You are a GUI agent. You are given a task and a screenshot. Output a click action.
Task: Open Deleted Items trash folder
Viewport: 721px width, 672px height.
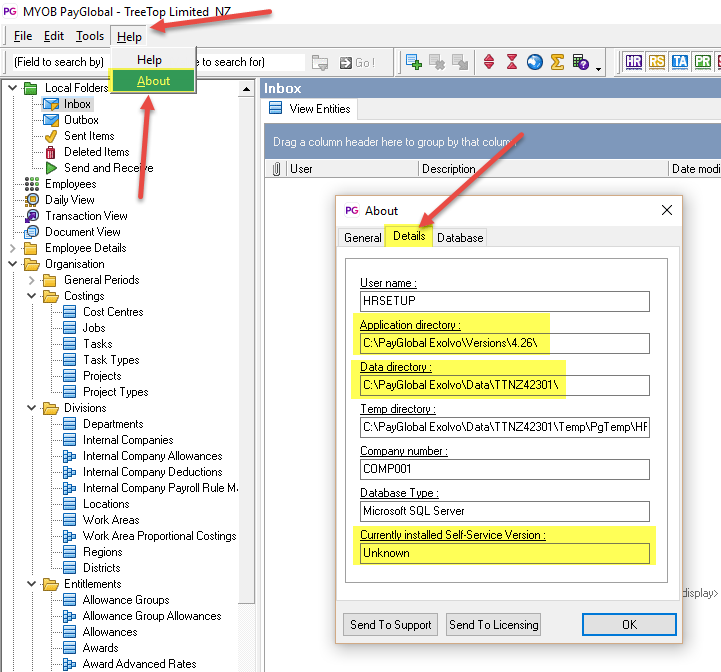click(97, 152)
